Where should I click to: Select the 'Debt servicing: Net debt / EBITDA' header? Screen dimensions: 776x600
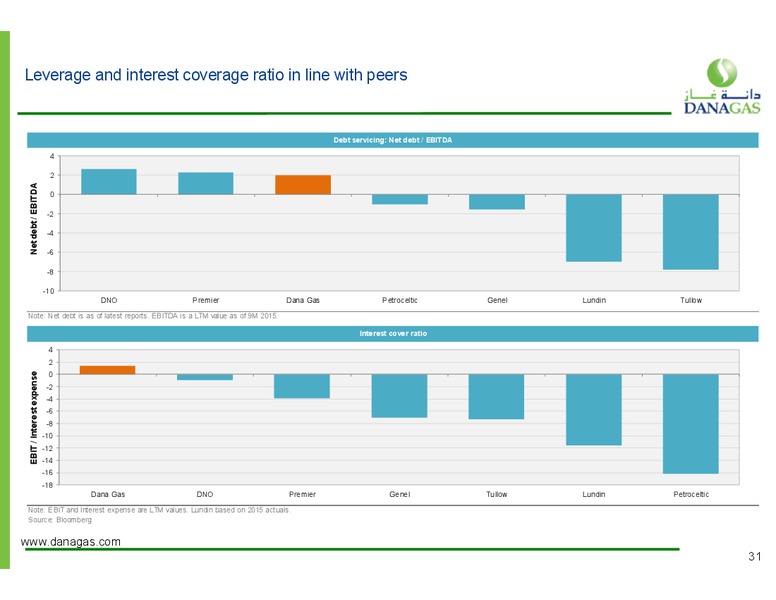click(x=392, y=140)
